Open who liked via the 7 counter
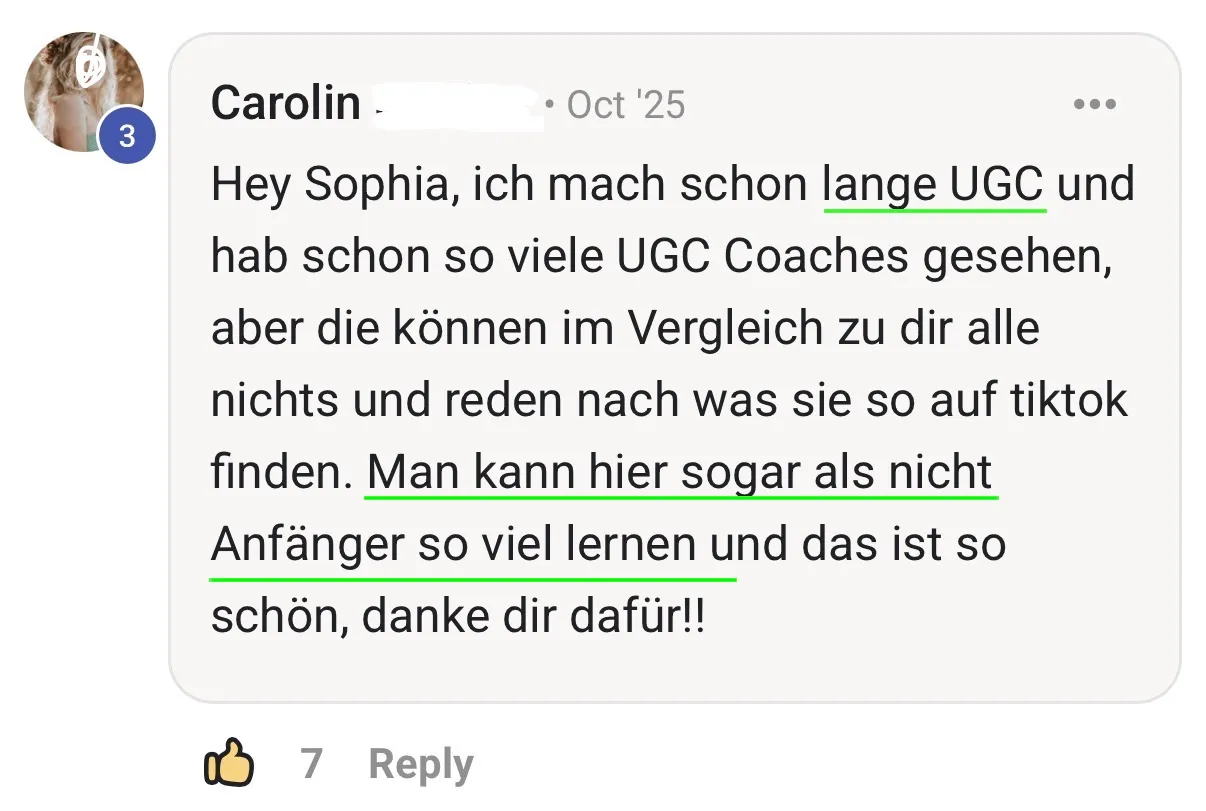This screenshot has height=811, width=1206. pyautogui.click(x=312, y=762)
